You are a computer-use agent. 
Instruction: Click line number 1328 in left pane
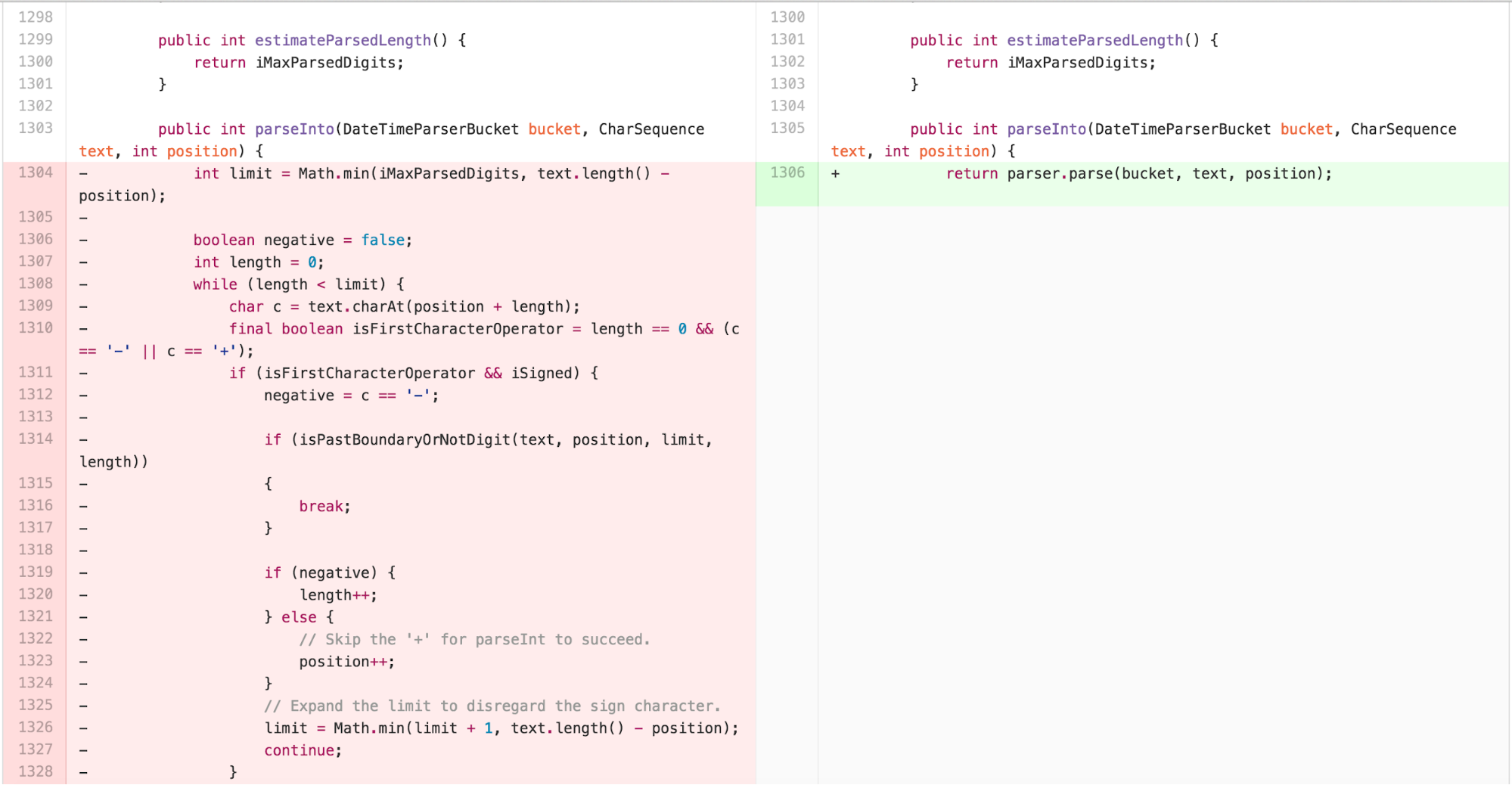click(36, 771)
